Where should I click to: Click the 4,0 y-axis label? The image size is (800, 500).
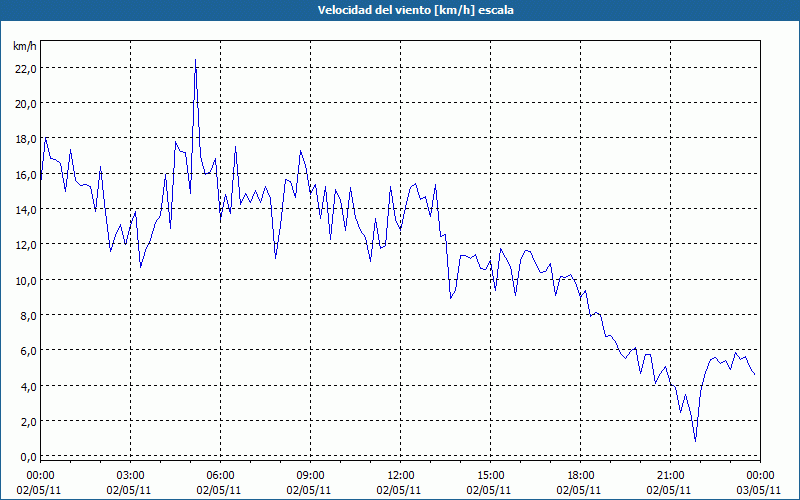pyautogui.click(x=28, y=387)
